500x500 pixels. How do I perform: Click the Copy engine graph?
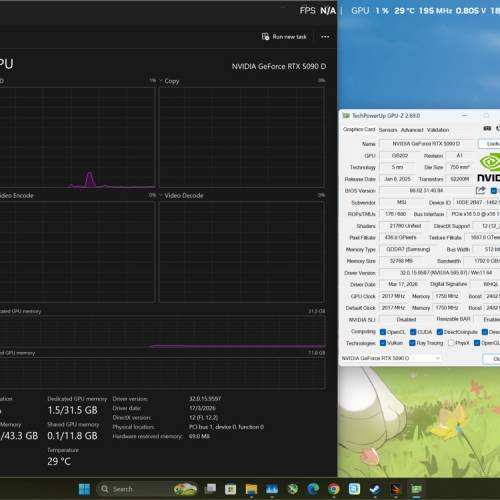241,137
